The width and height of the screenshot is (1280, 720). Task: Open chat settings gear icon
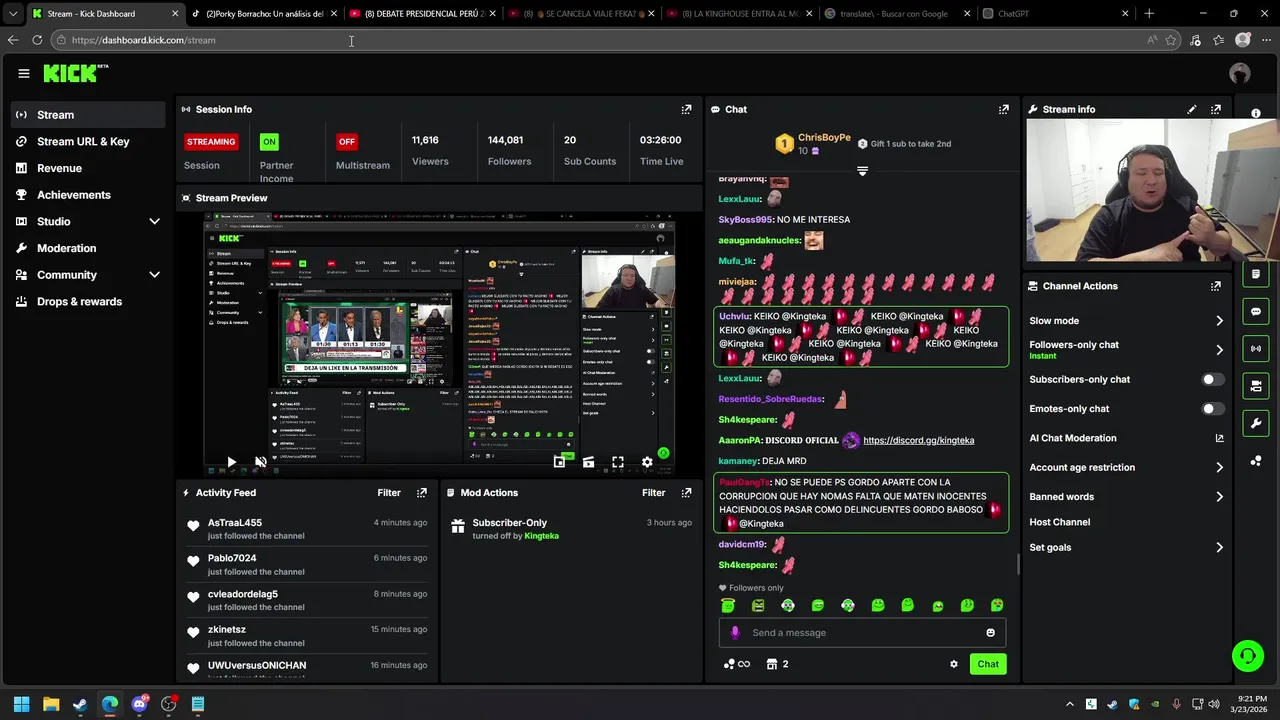pos(954,664)
